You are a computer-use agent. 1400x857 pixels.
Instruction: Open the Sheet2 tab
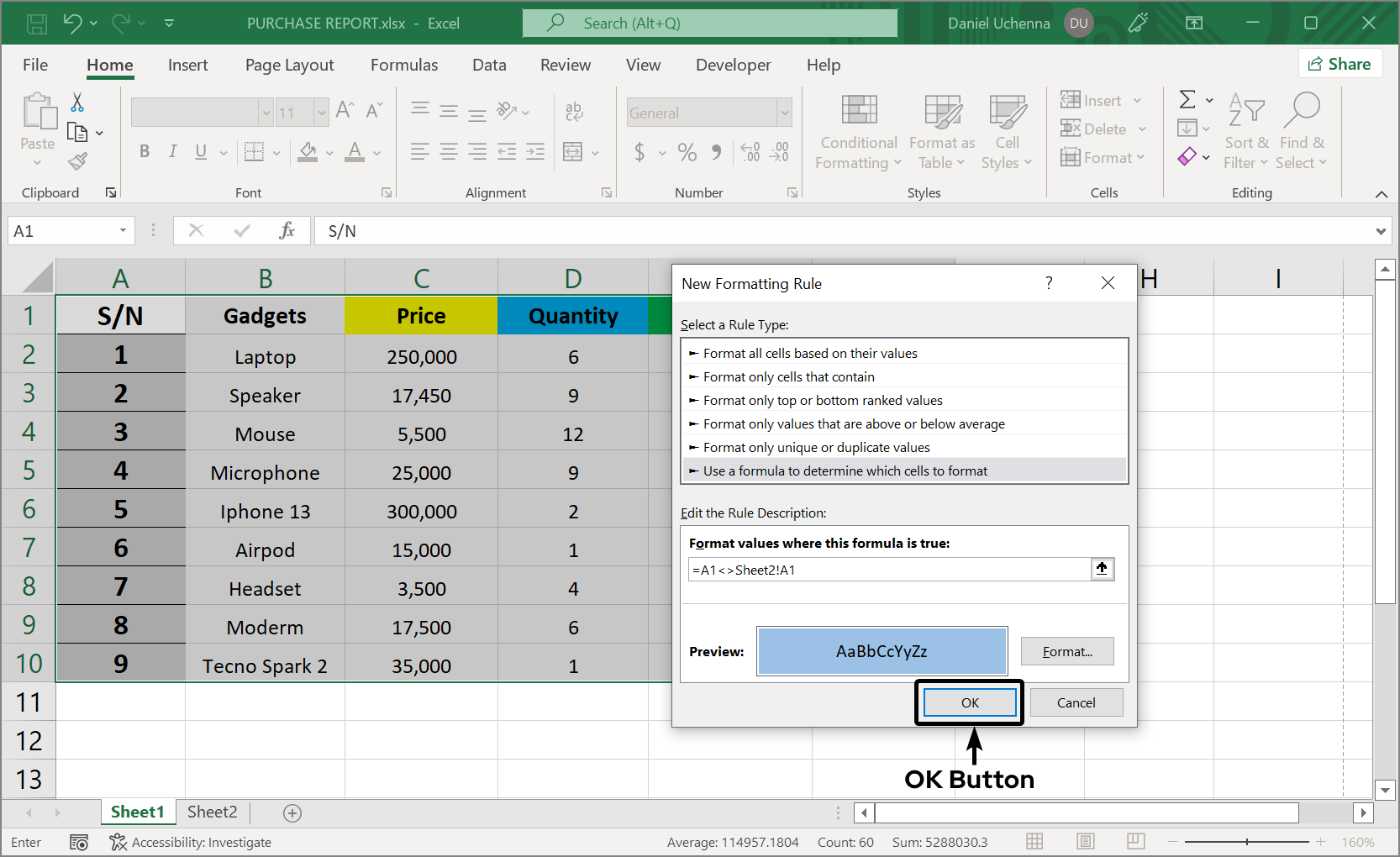[212, 812]
